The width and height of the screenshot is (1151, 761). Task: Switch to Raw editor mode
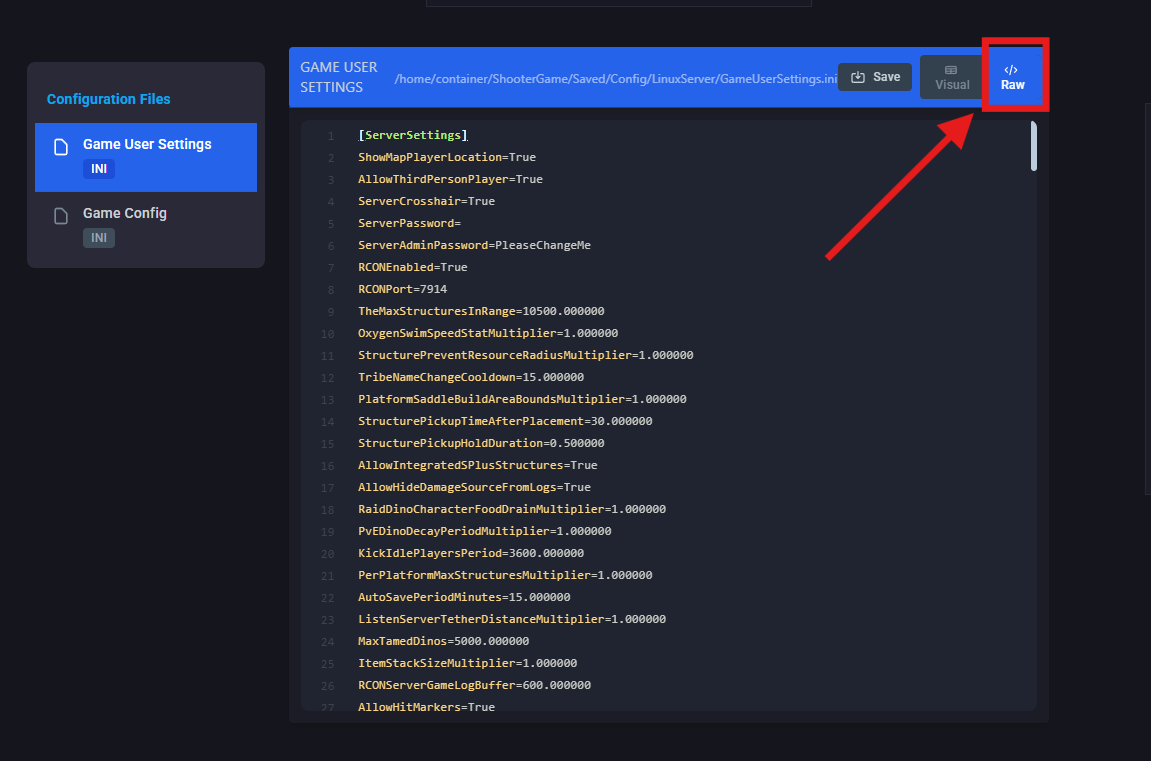pos(1012,77)
